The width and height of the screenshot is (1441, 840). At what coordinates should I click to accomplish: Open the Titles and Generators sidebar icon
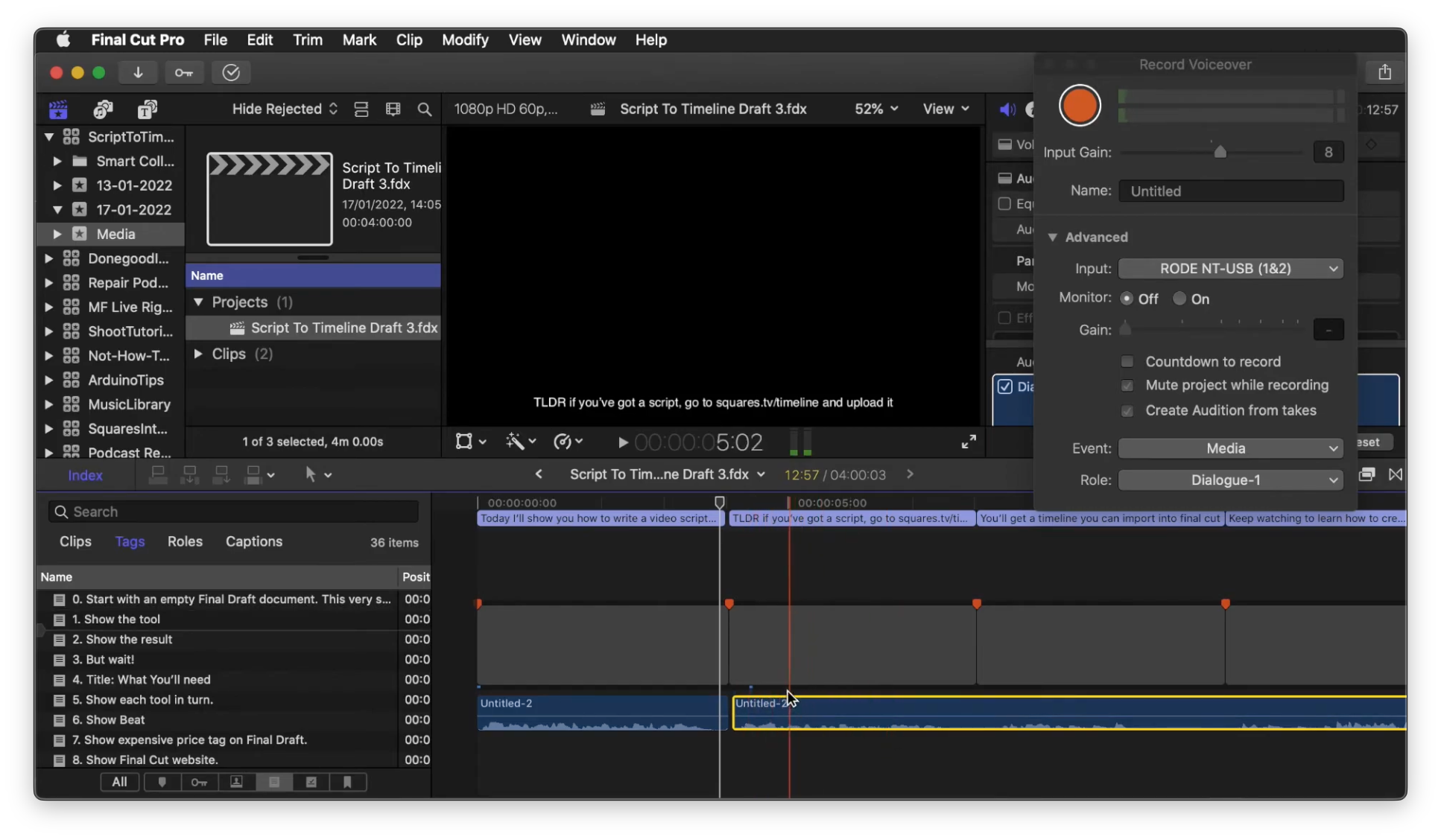pos(147,109)
